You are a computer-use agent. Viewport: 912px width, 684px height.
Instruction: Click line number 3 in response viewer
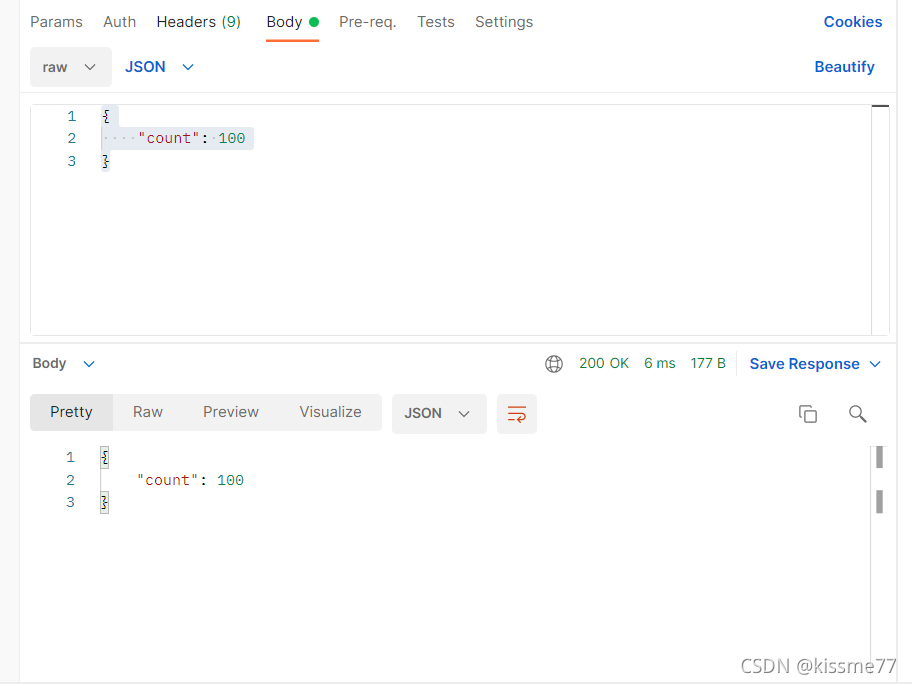coord(70,502)
